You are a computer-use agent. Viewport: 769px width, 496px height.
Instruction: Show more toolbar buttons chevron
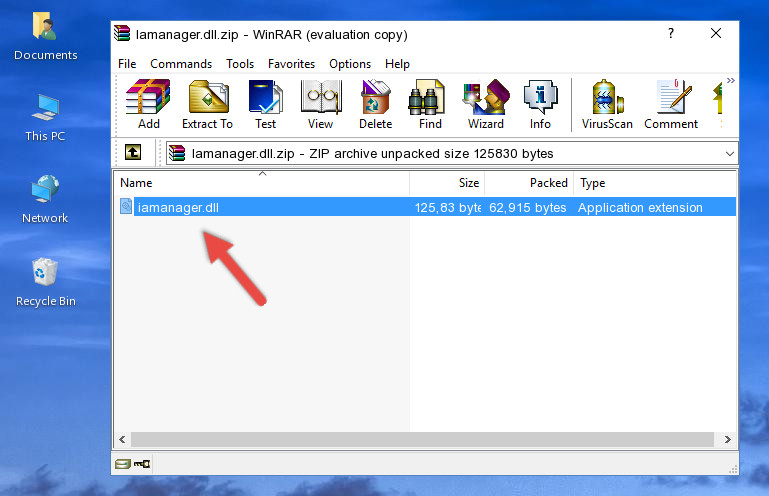pos(731,80)
